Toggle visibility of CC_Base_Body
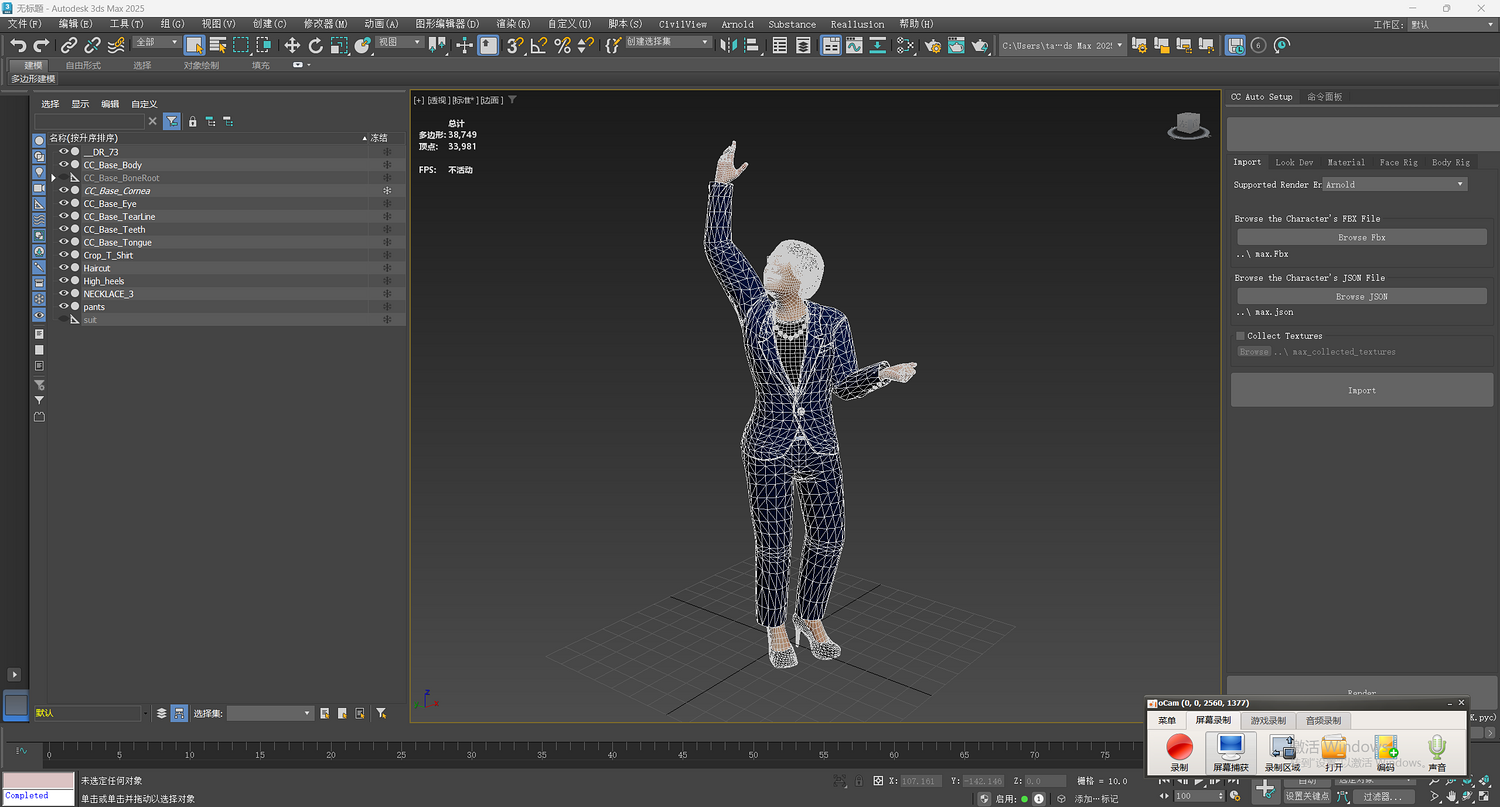This screenshot has height=807, width=1500. click(x=63, y=165)
